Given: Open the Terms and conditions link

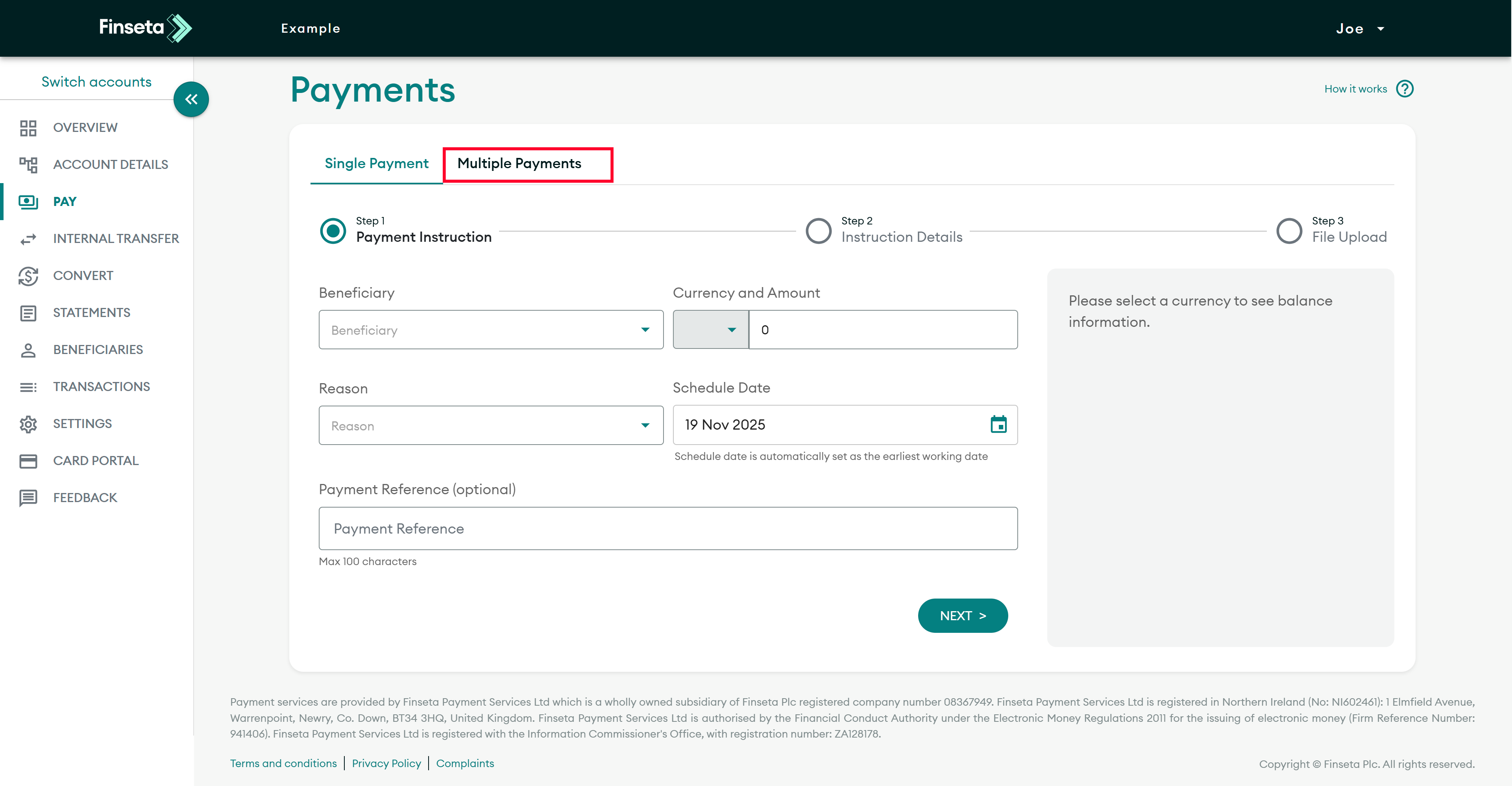Looking at the screenshot, I should pyautogui.click(x=283, y=763).
